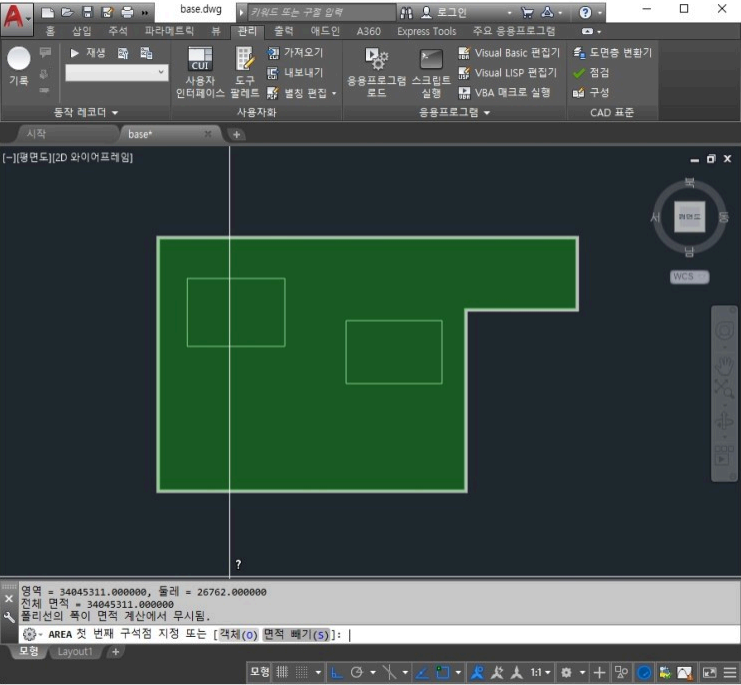Screen dimensions: 741x685
Task: Click the 로그인 sign-in button
Action: 444,13
